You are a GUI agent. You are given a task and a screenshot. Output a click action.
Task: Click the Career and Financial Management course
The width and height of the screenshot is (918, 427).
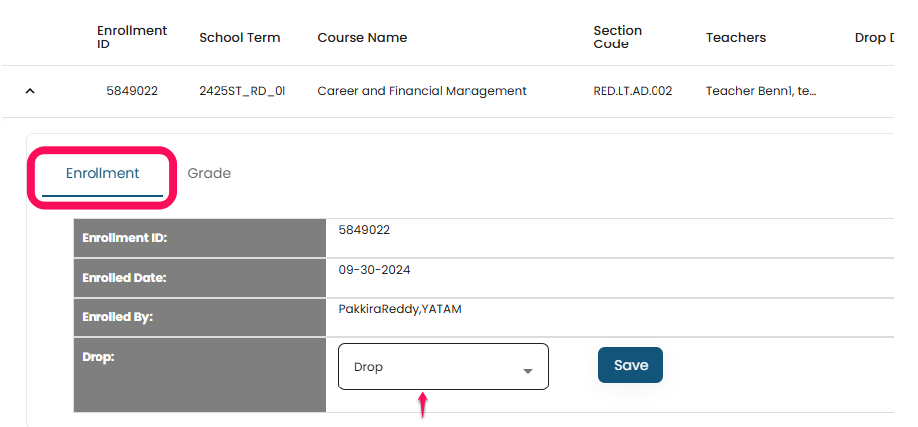[x=421, y=91]
